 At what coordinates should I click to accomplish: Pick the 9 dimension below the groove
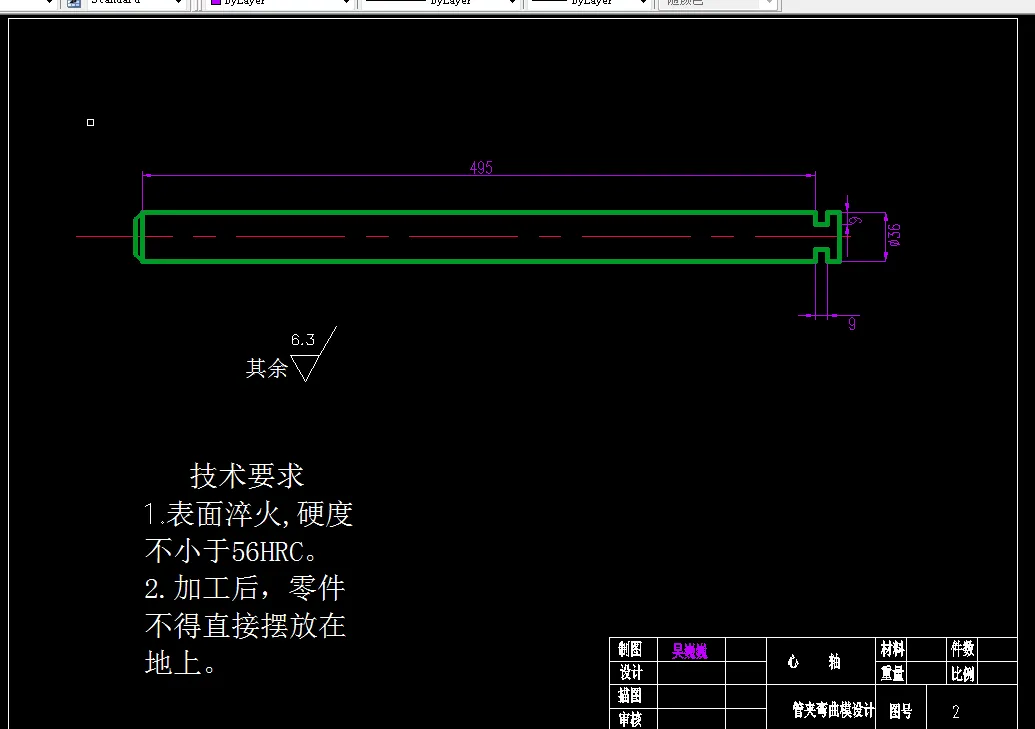pos(852,324)
